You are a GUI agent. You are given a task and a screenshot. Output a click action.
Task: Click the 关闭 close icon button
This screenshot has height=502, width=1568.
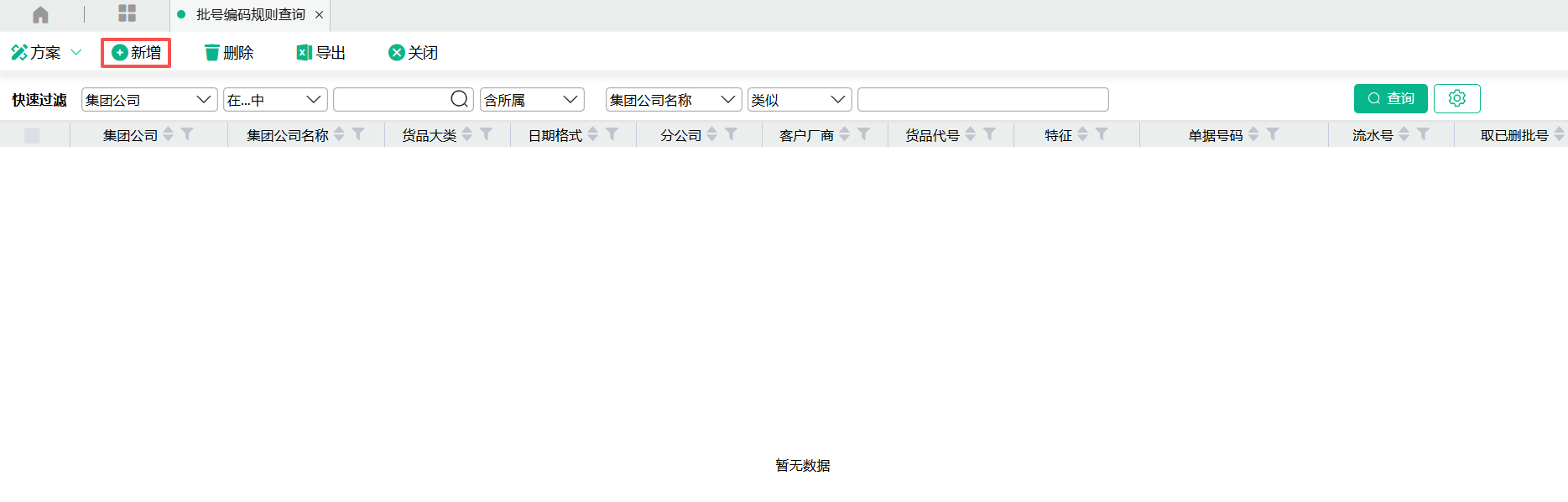coord(396,53)
